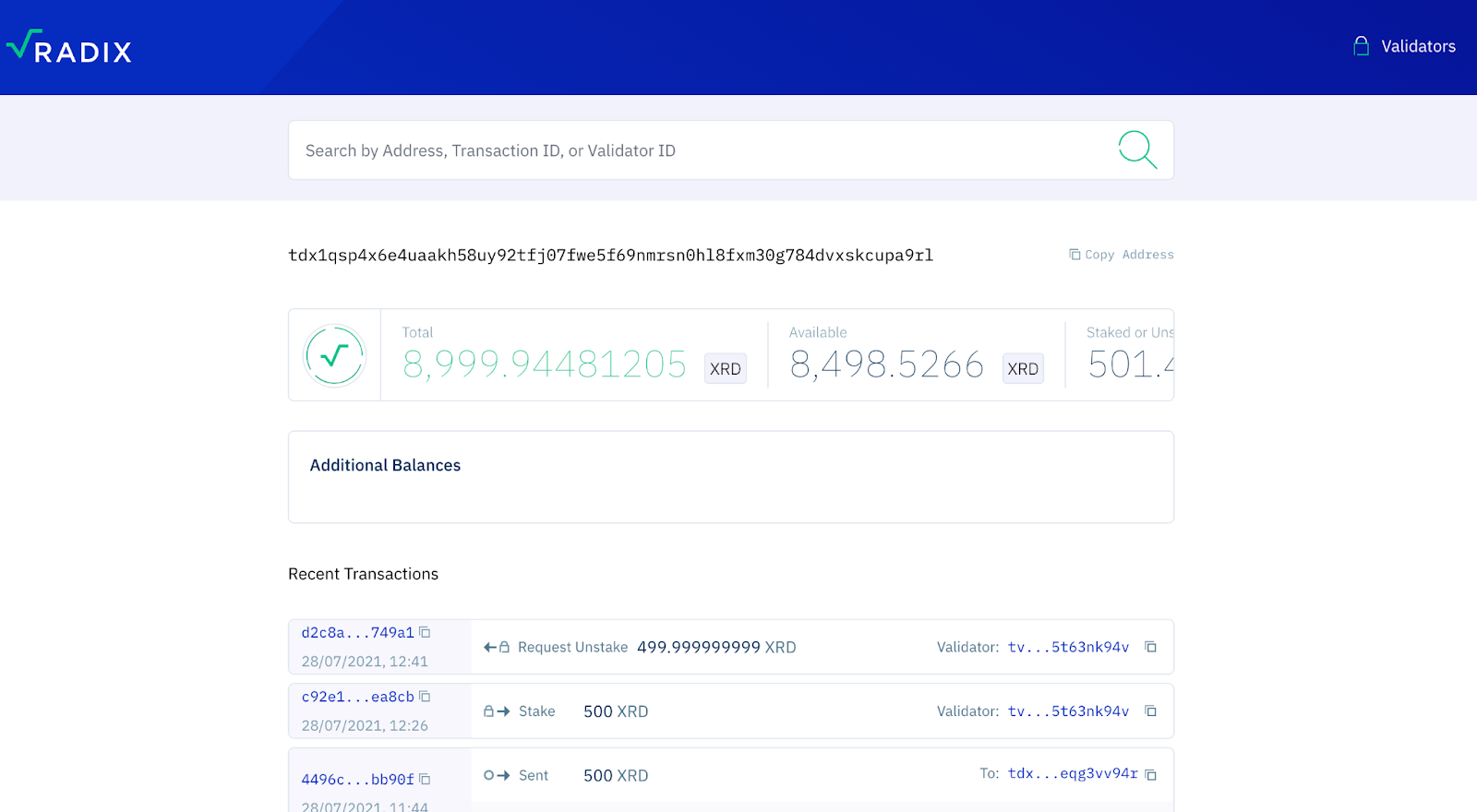Click the XRD token checkmark emblem
This screenshot has width=1477, height=812.
(x=334, y=355)
